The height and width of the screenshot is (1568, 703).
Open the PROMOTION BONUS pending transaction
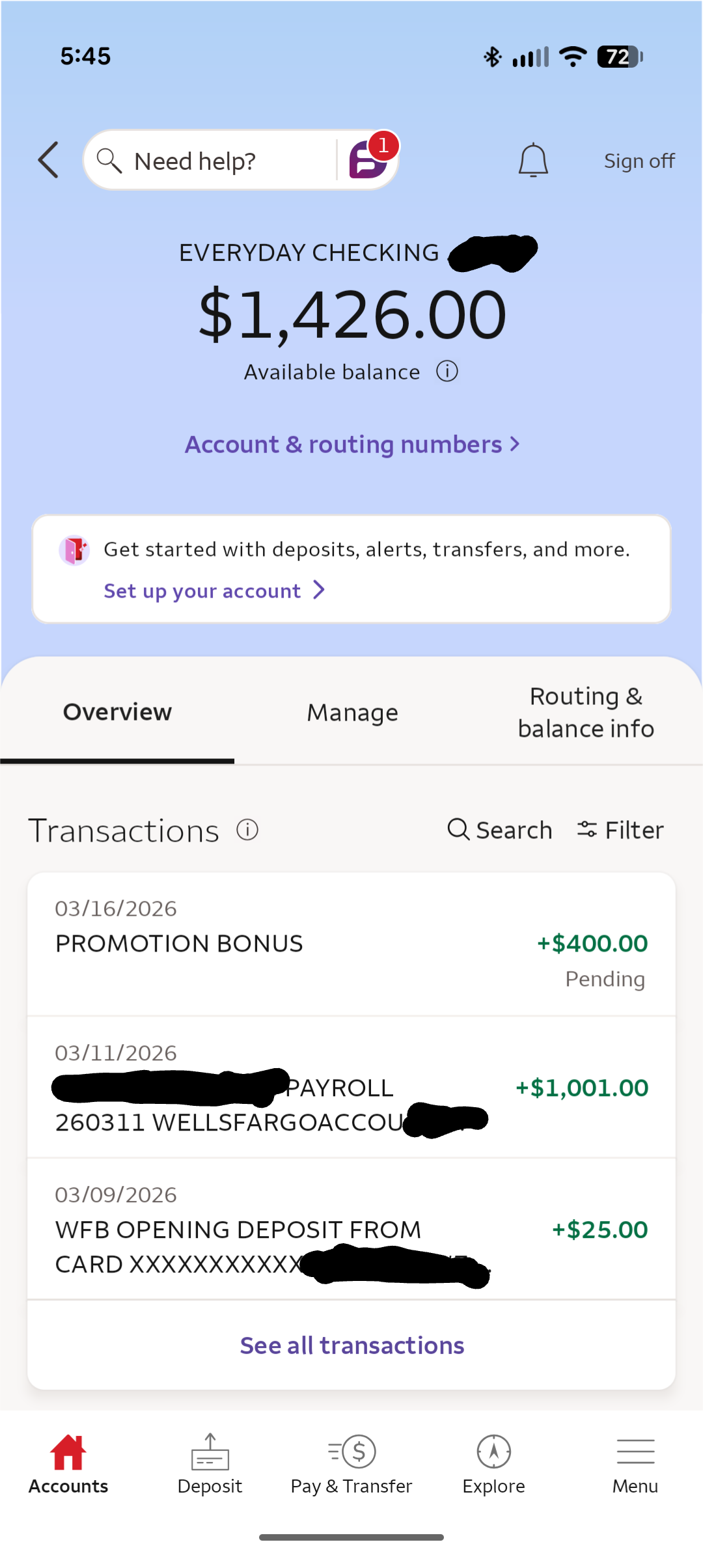(351, 944)
